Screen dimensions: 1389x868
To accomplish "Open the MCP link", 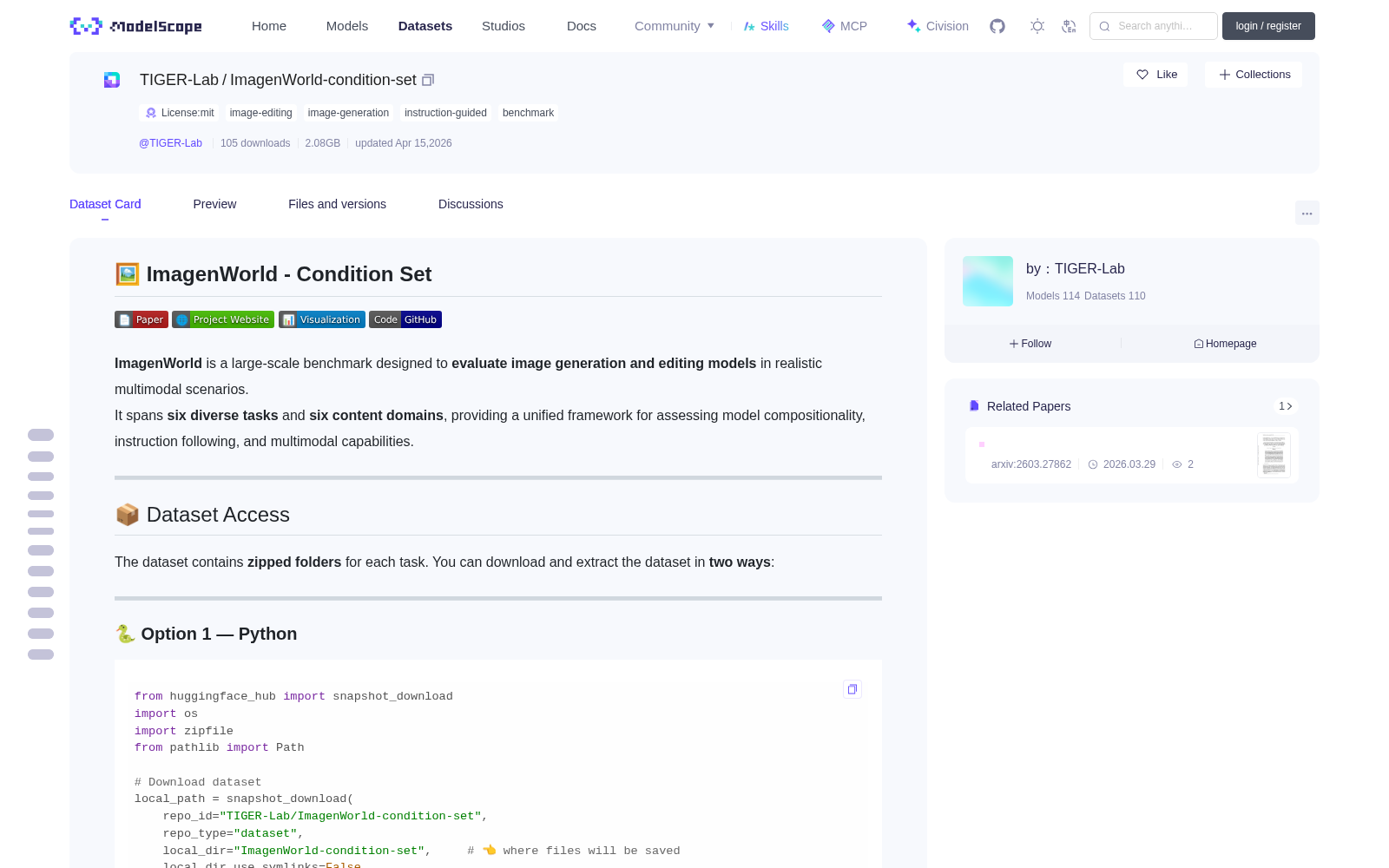I will 845,26.
